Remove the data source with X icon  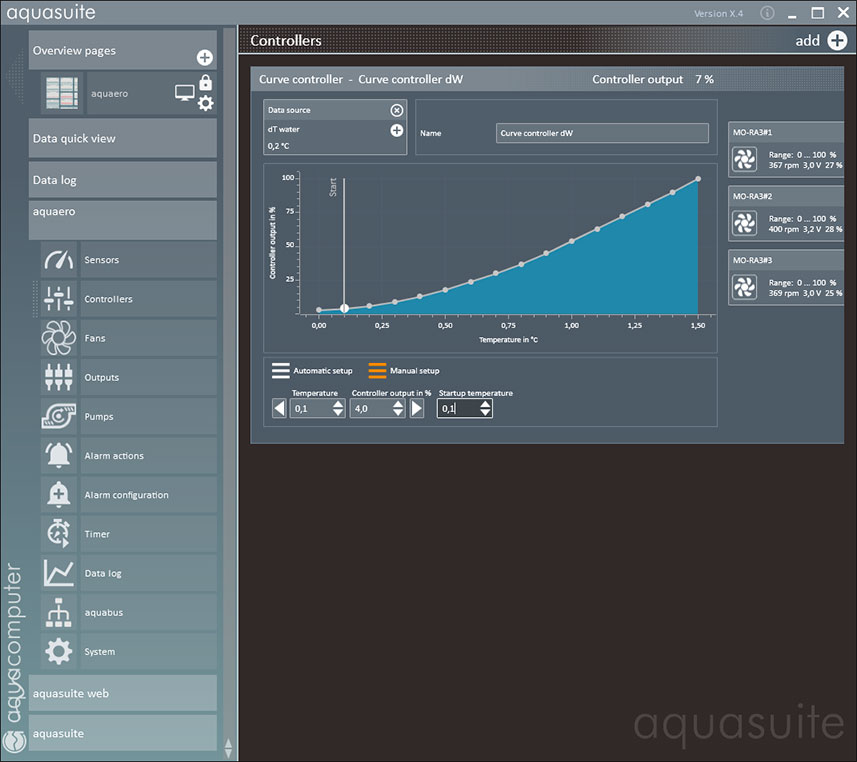point(397,110)
